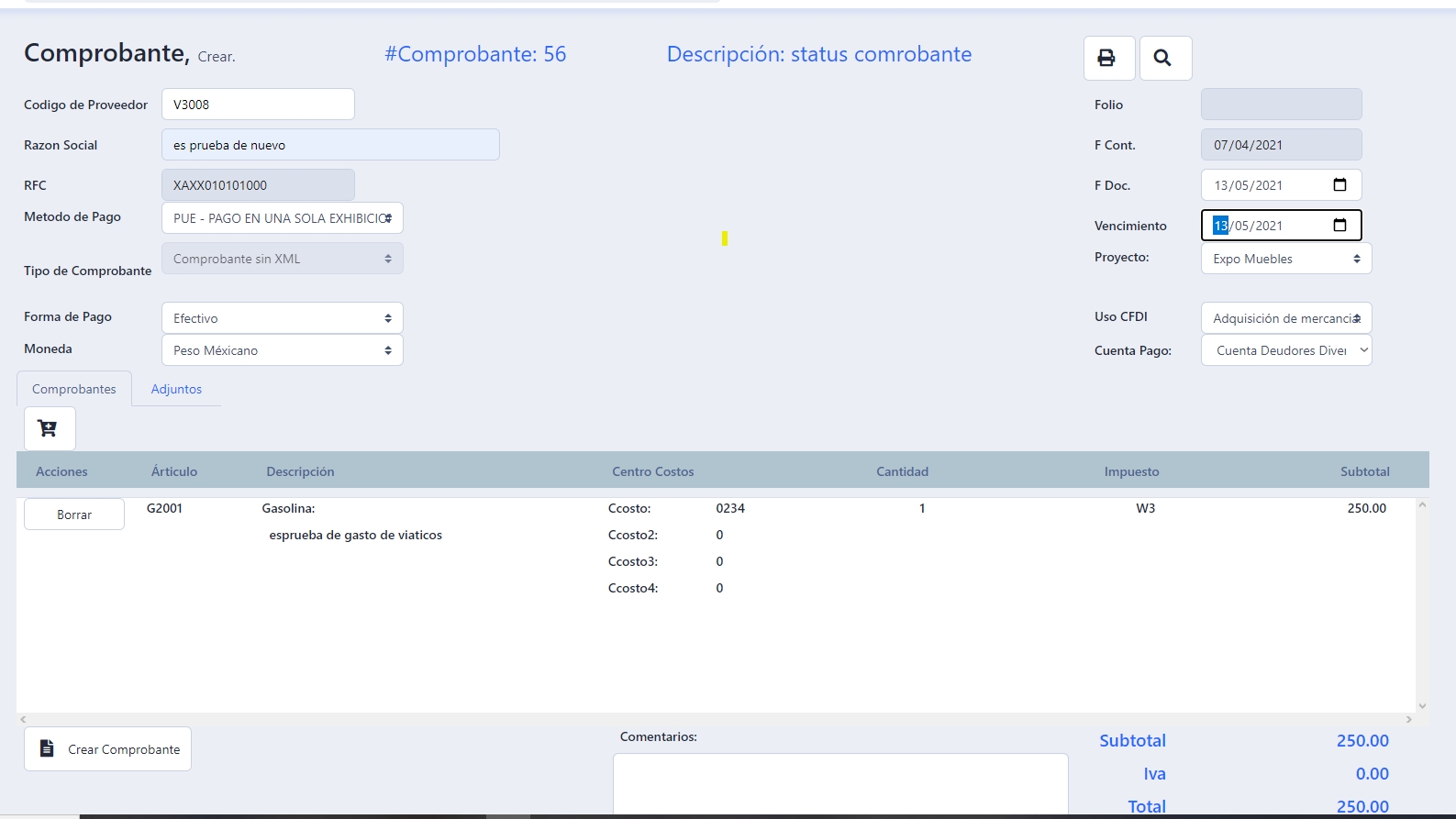
Task: Expand the Cuenta Pago dropdown
Action: pyautogui.click(x=1285, y=350)
